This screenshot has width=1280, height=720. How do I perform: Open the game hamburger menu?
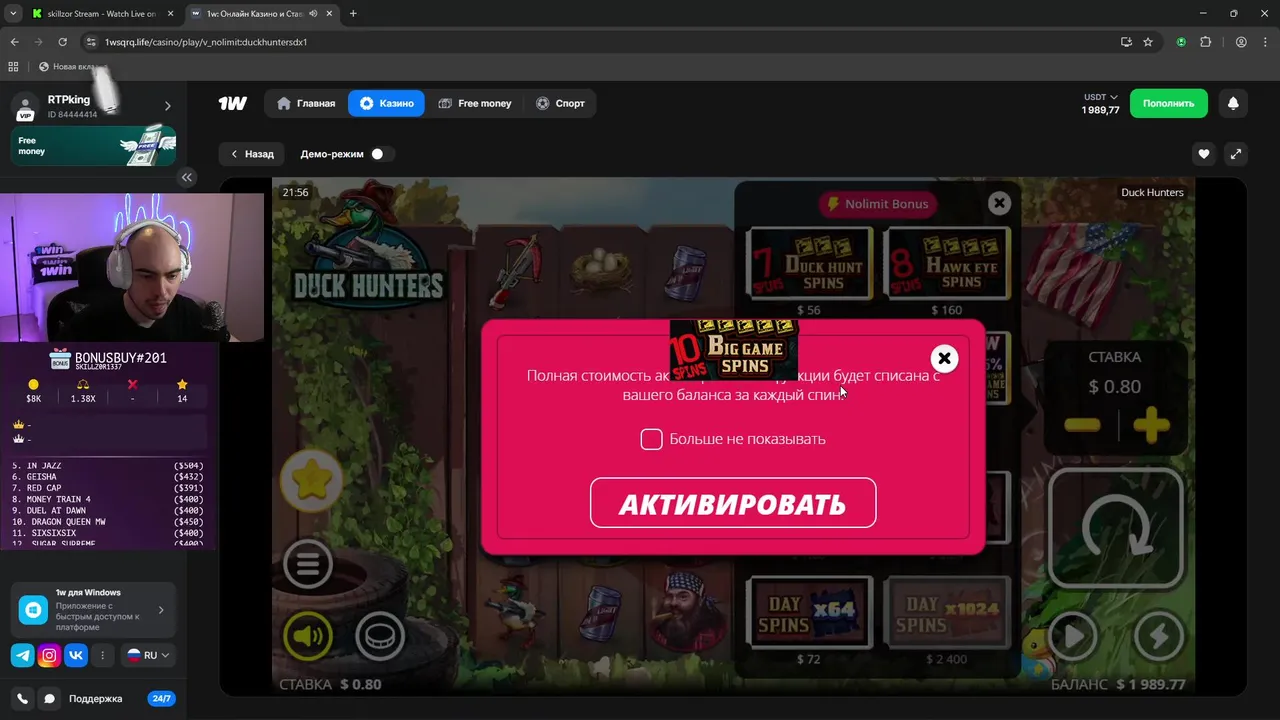(308, 564)
